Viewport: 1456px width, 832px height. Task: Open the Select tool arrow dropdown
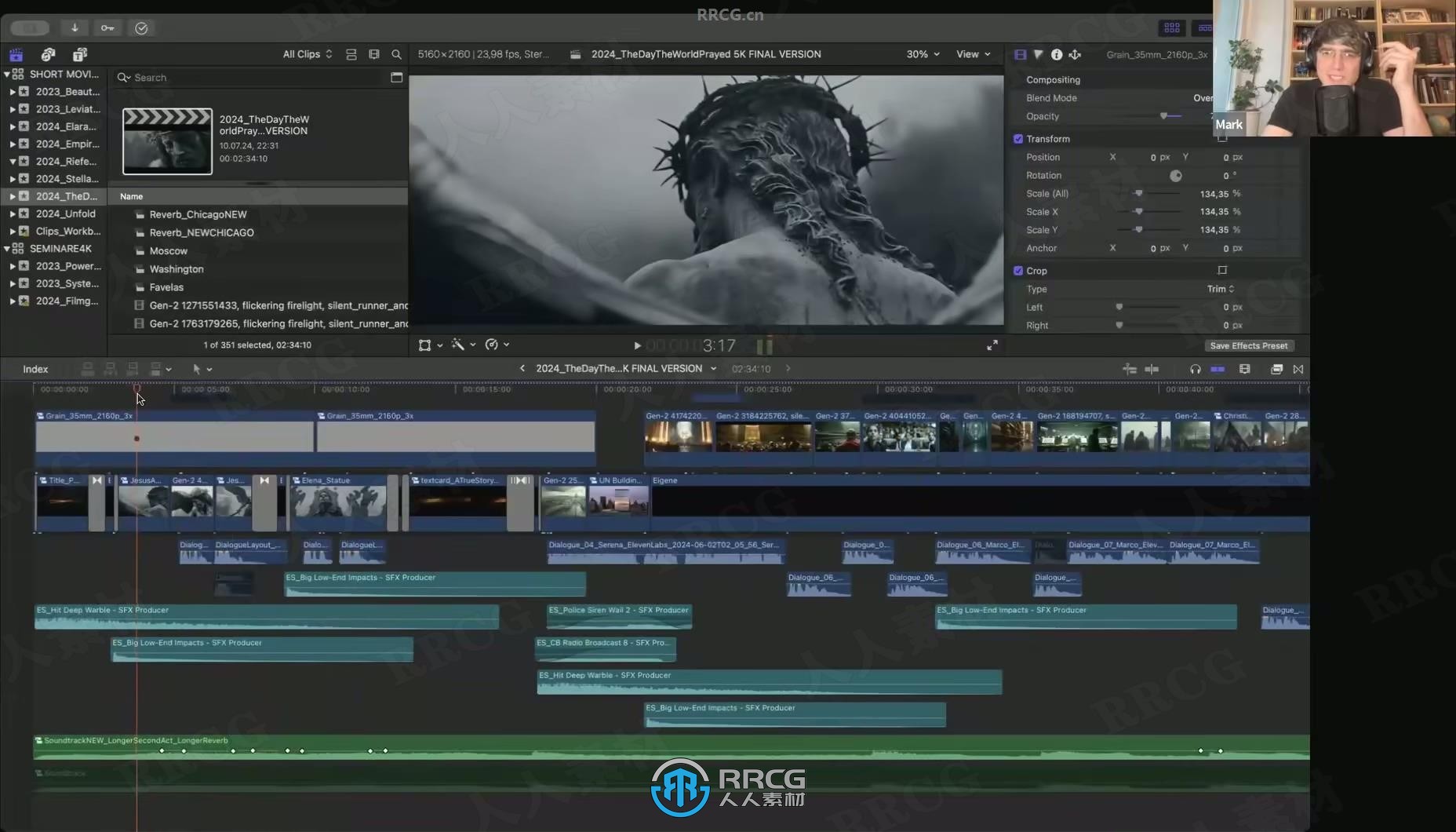202,369
